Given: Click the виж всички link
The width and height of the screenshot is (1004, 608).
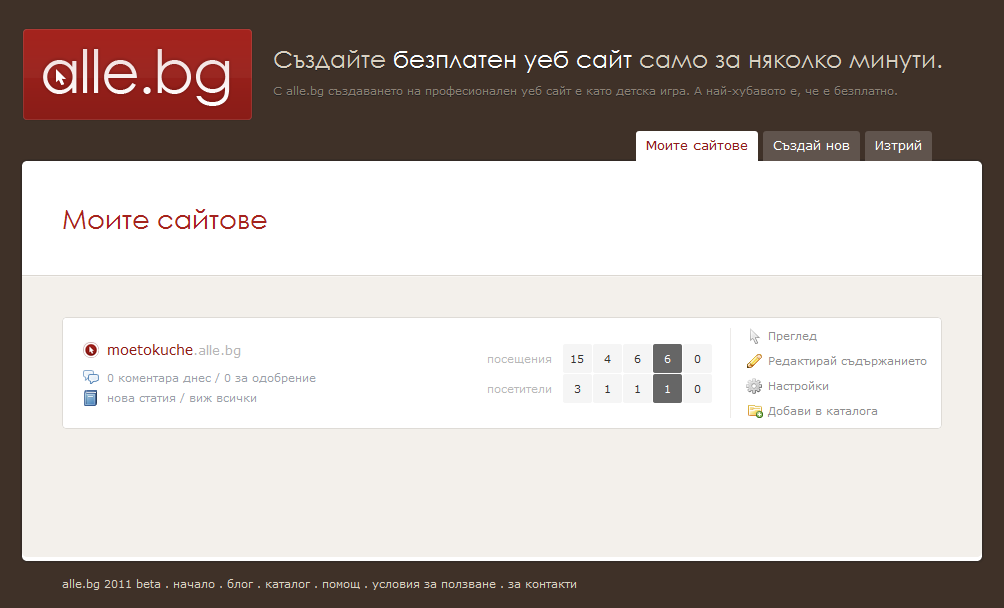Looking at the screenshot, I should pyautogui.click(x=223, y=398).
